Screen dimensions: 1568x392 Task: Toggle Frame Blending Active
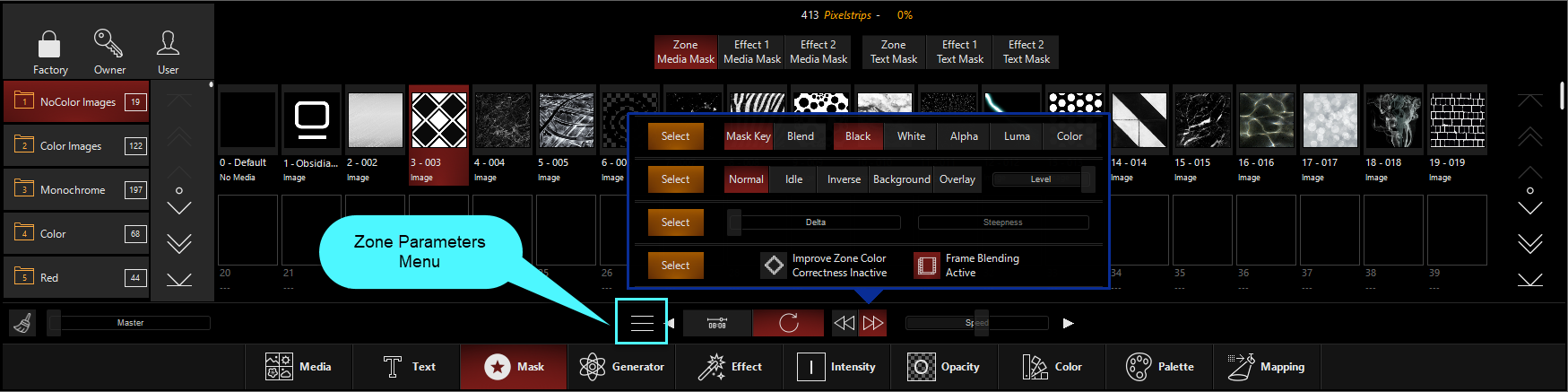(926, 266)
